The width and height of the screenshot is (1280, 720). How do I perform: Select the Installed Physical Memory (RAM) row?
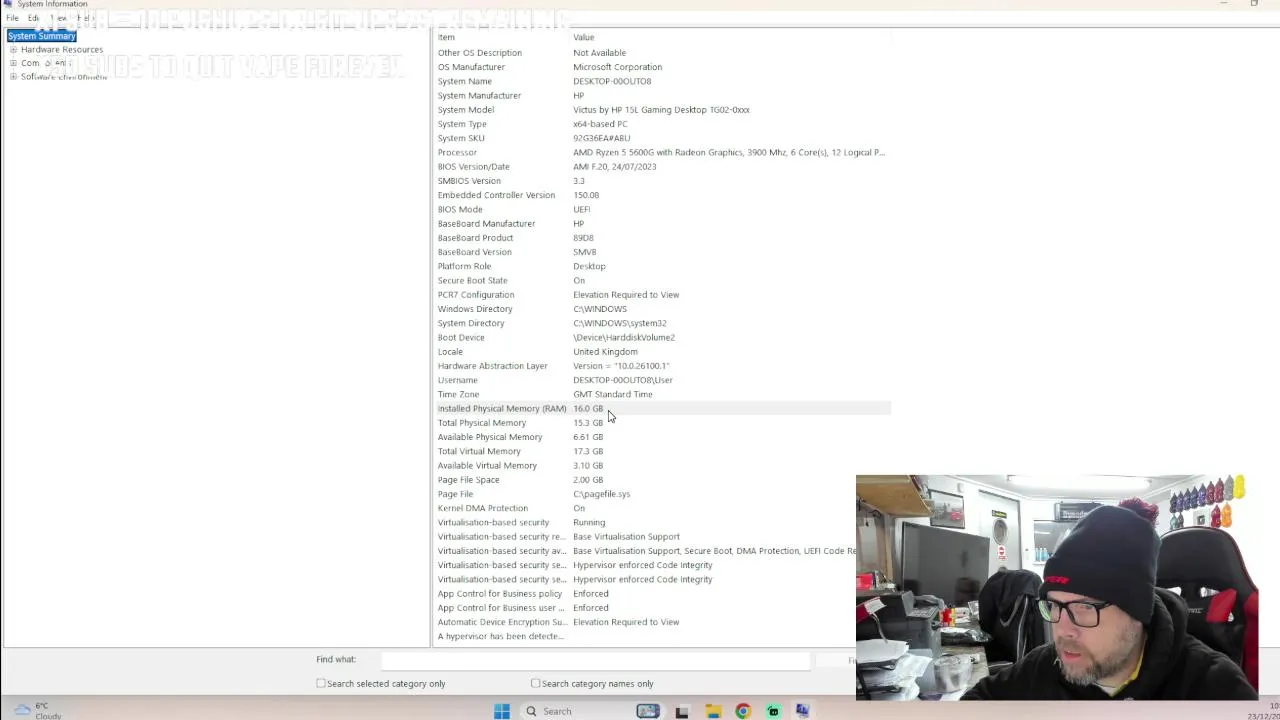pos(661,408)
